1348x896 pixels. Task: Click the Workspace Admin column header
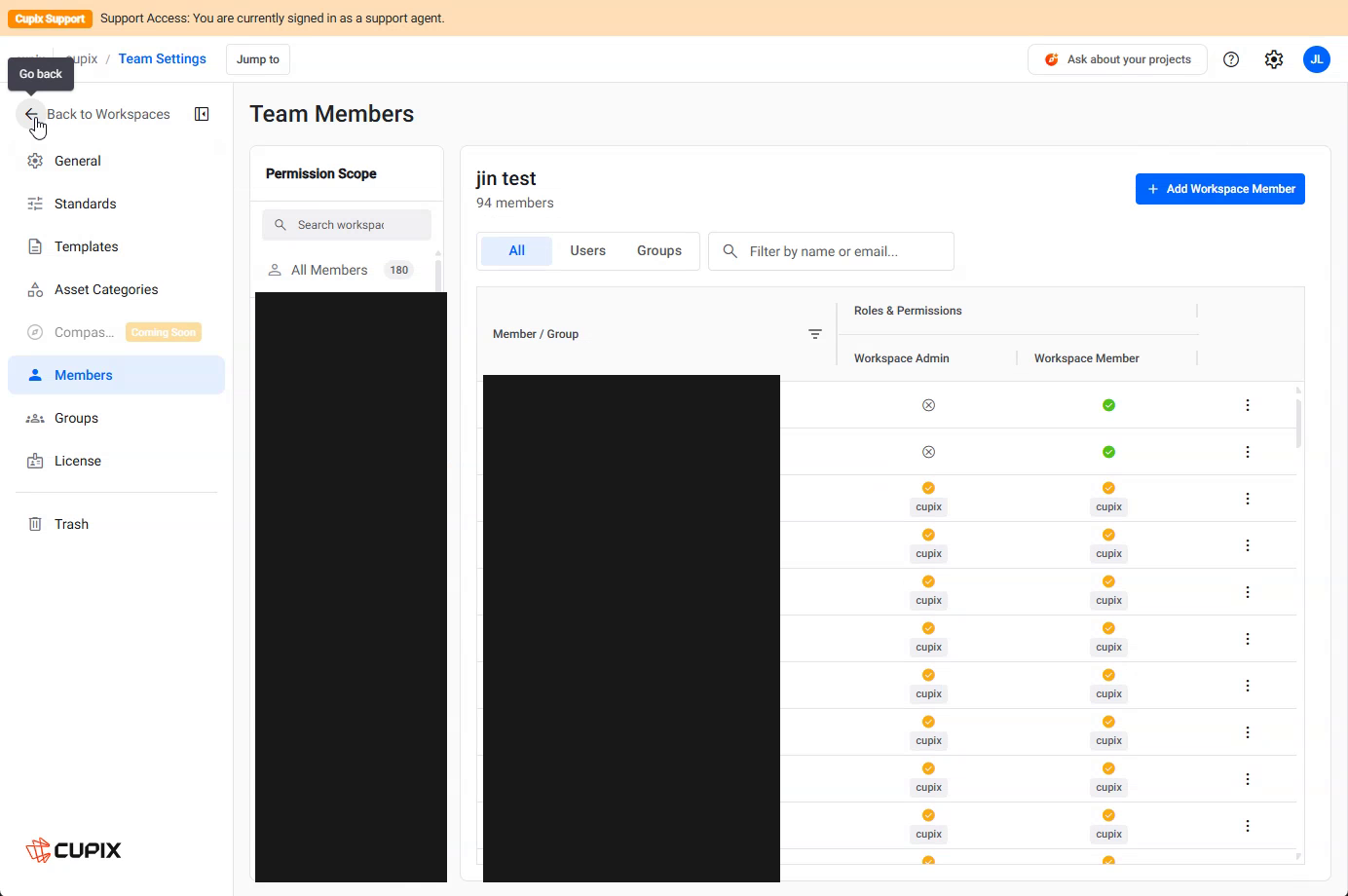coord(902,358)
